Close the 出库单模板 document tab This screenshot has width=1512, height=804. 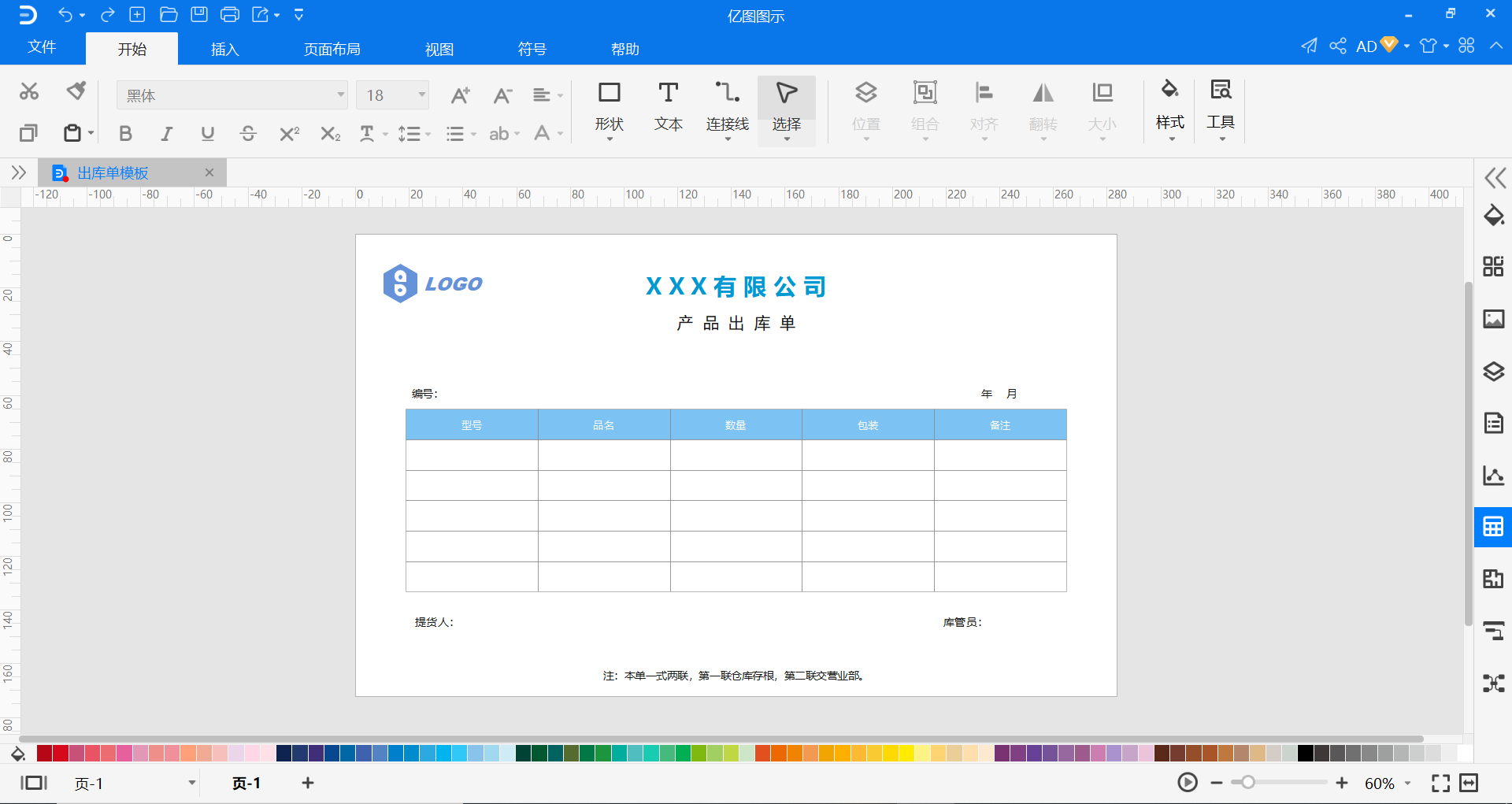coord(209,172)
